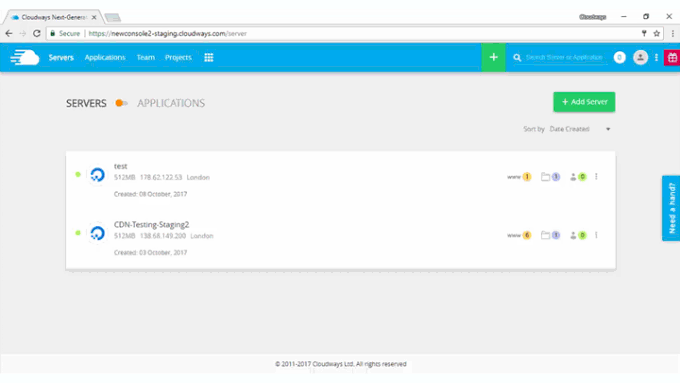Open www applications count for test server
Screen dimensions: 680x383
519,177
